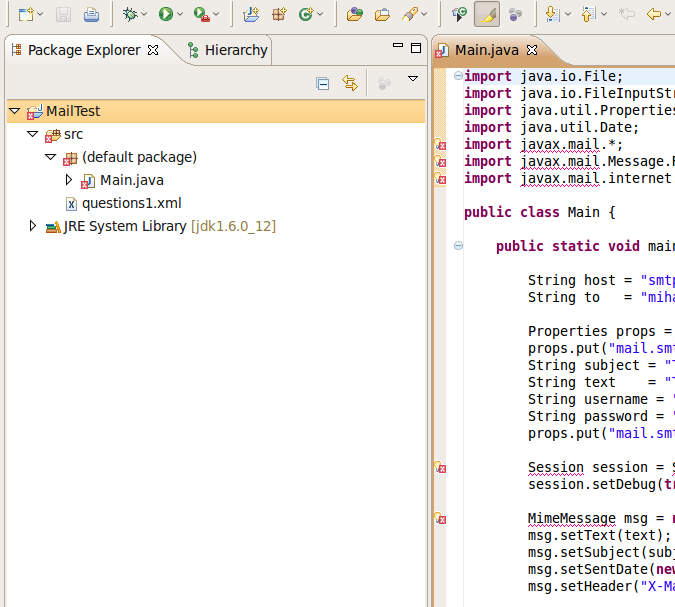Click the 'import java.util.Date;' line
Screen dimensions: 675x607
click(551, 127)
